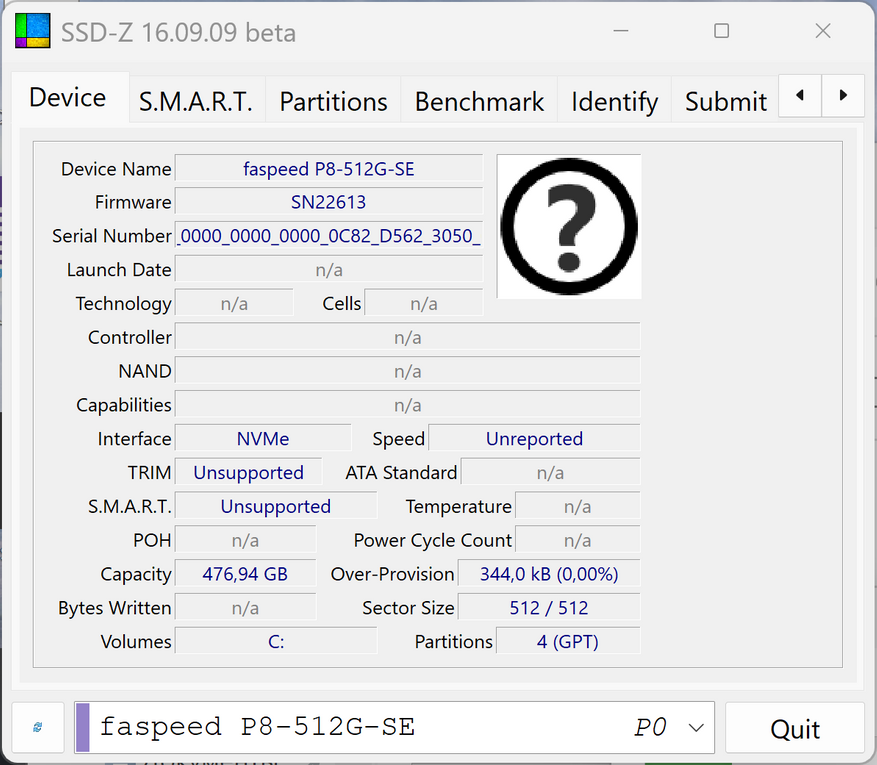
Task: Click the Bytes Written n/a field
Action: click(x=245, y=608)
